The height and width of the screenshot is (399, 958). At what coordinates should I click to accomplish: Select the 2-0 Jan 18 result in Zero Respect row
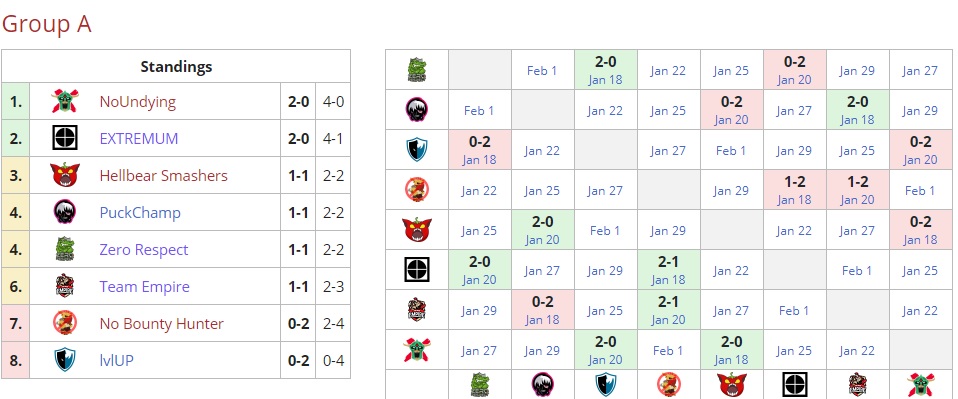(605, 70)
